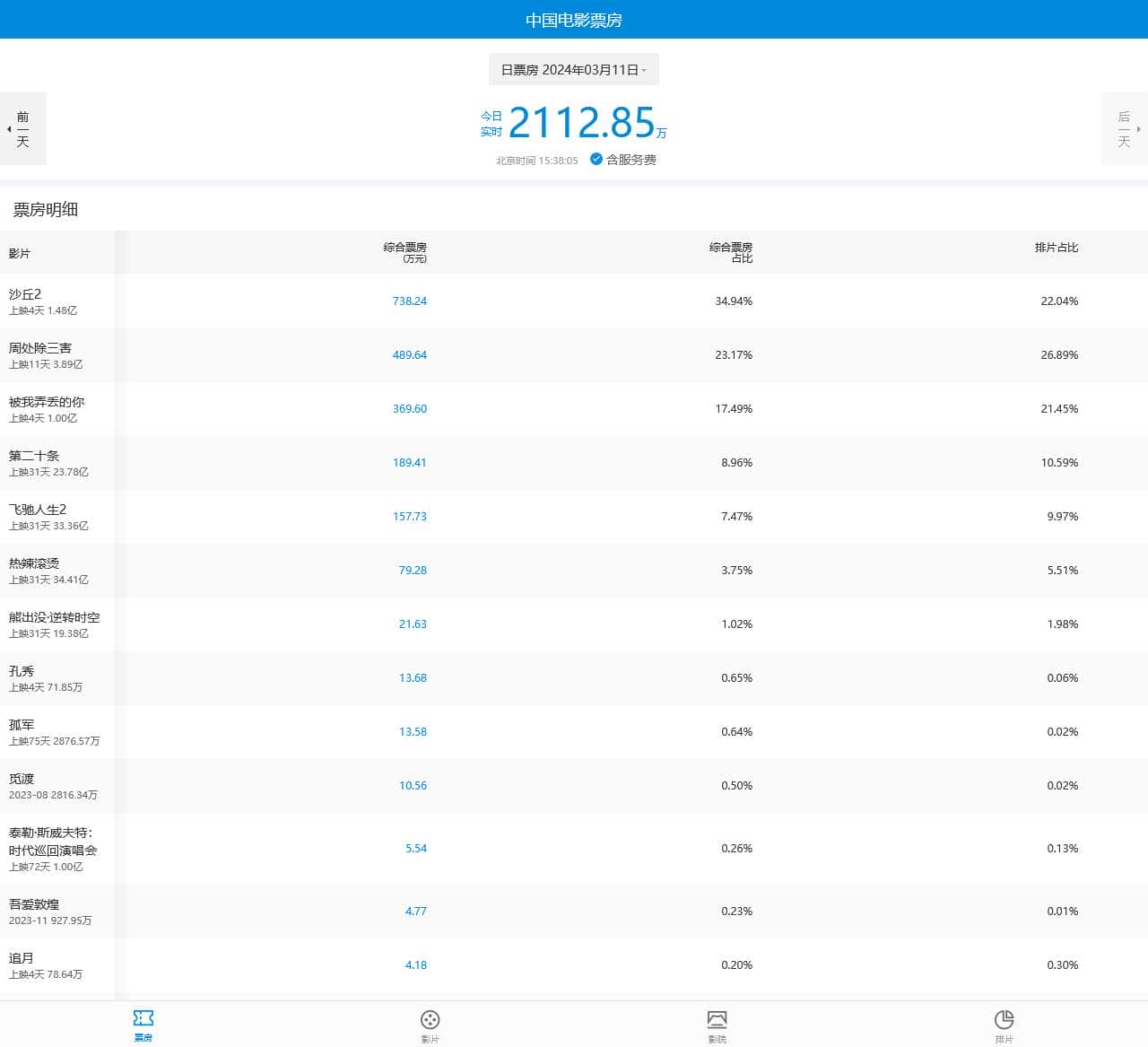
Task: Click the 排片占比 column header
Action: tap(1057, 248)
